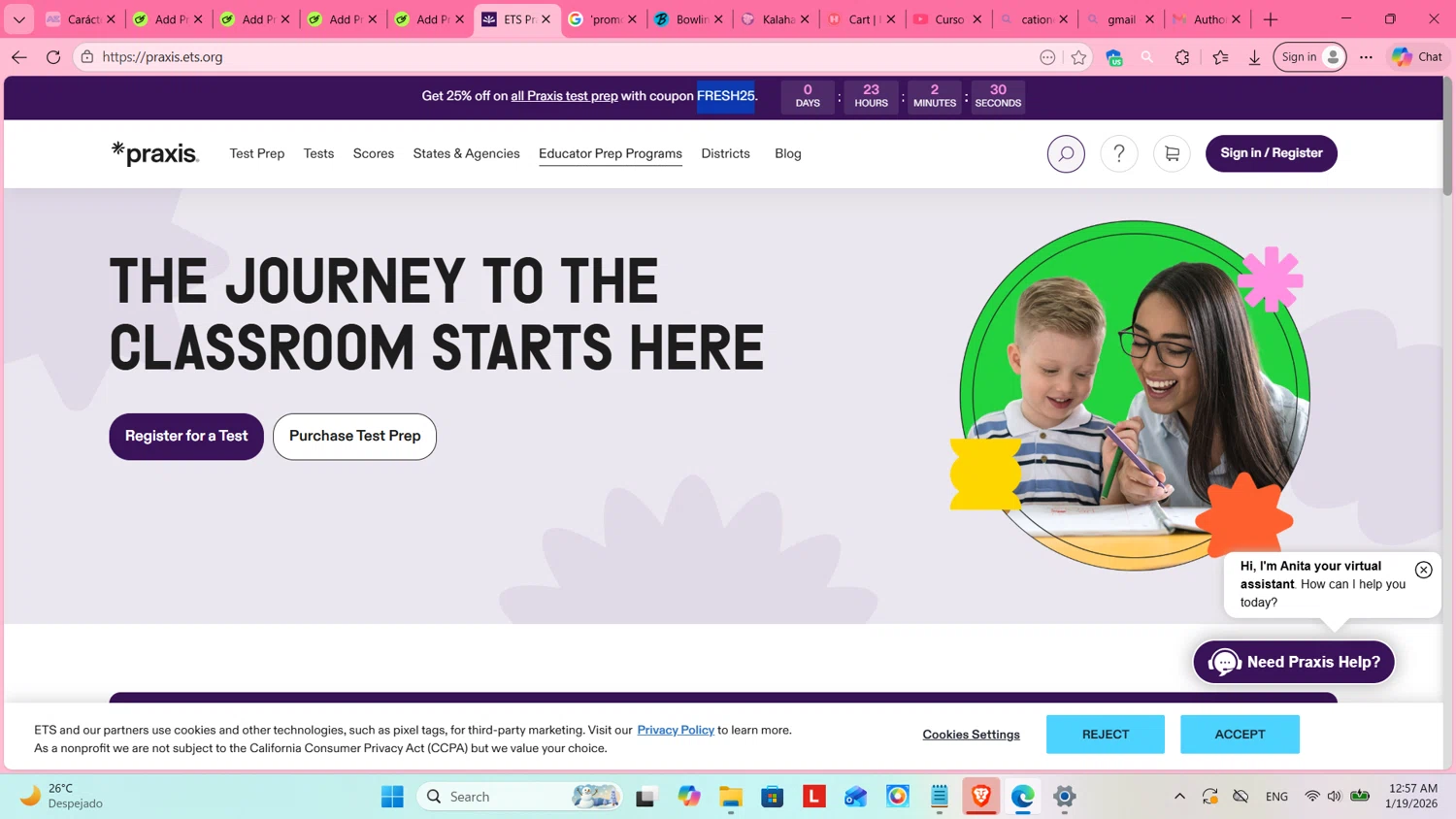The image size is (1456, 819).
Task: Open the Favorites list icon
Action: [x=1220, y=57]
